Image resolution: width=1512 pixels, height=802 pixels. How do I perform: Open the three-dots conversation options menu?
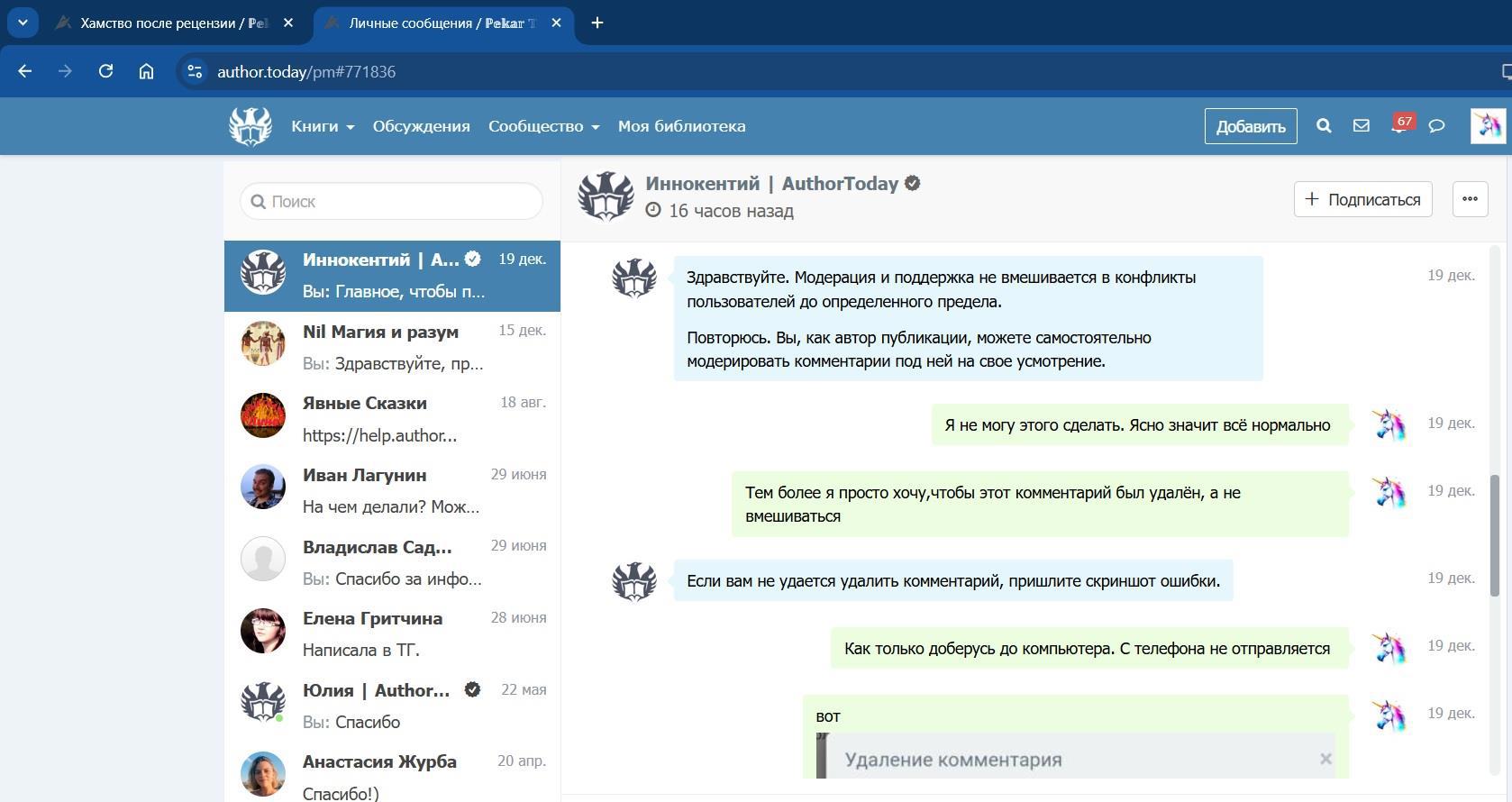click(x=1470, y=199)
